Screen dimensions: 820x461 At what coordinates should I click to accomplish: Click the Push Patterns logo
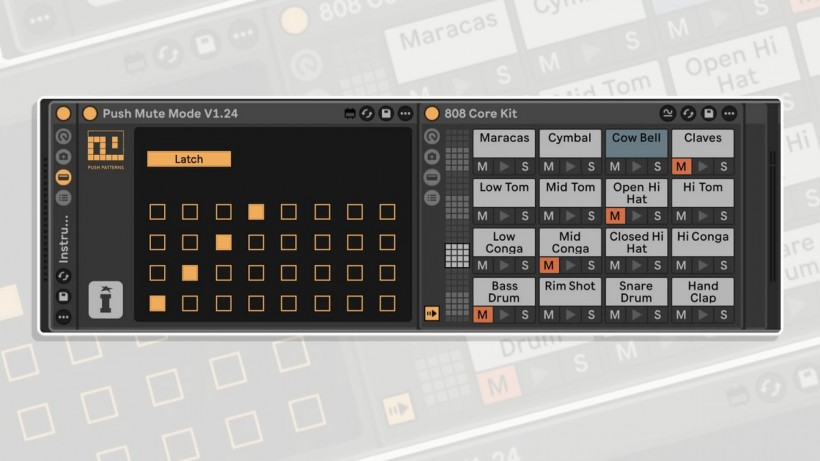[106, 150]
